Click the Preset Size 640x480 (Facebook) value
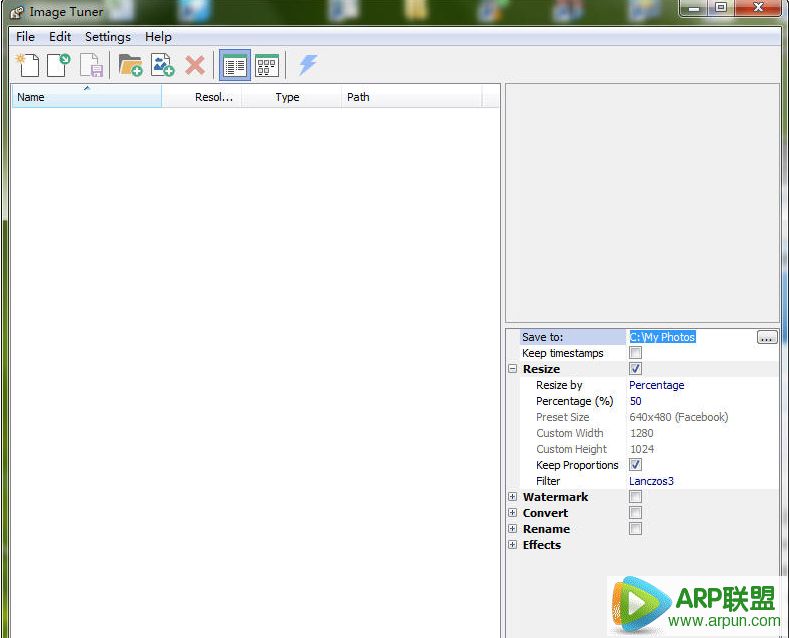The width and height of the screenshot is (789, 638). (x=678, y=417)
